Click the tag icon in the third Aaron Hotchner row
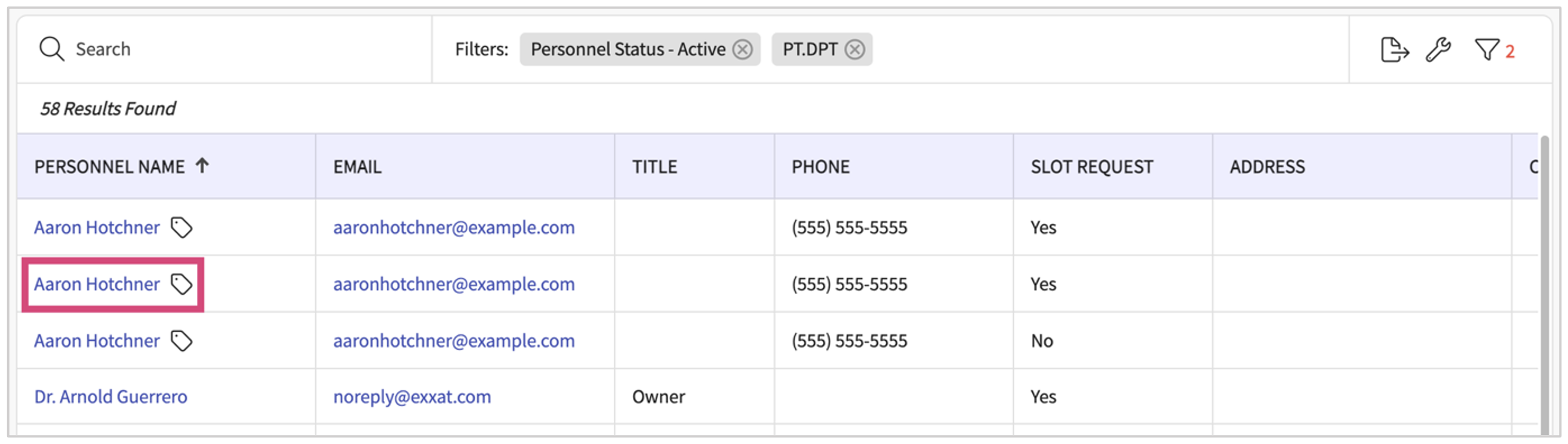Screen dimensions: 1568x444 (182, 341)
